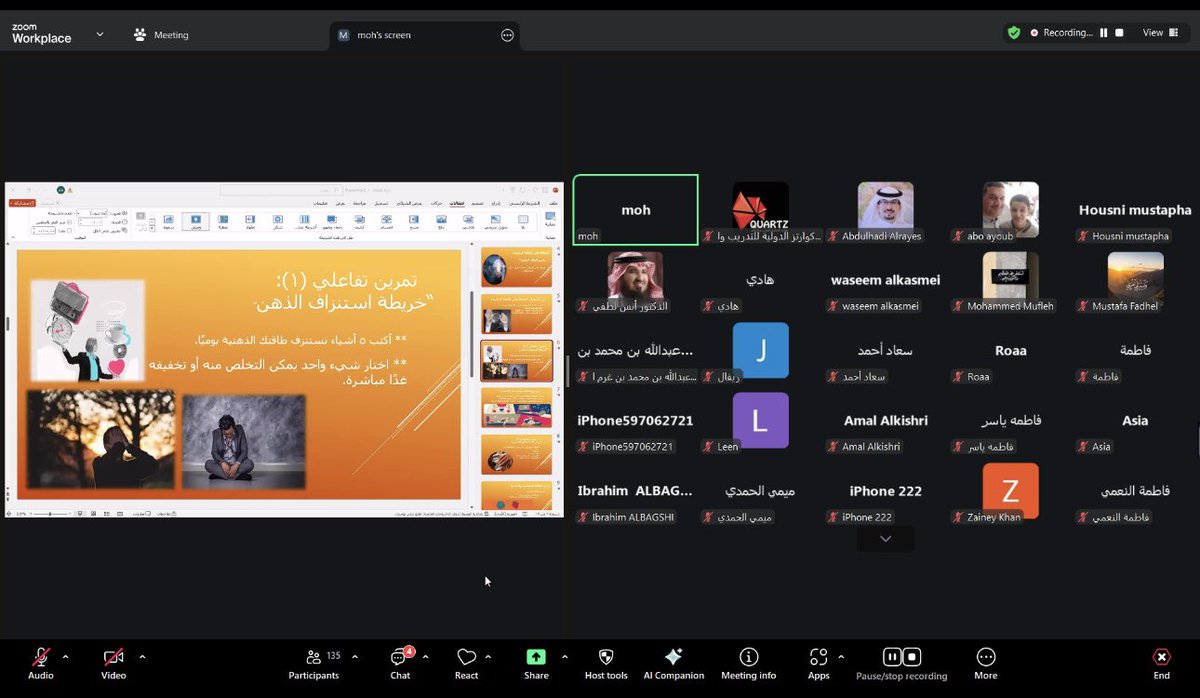Screen dimensions: 1200x698
Task: Start video using the Video camera icon
Action: coord(112,658)
